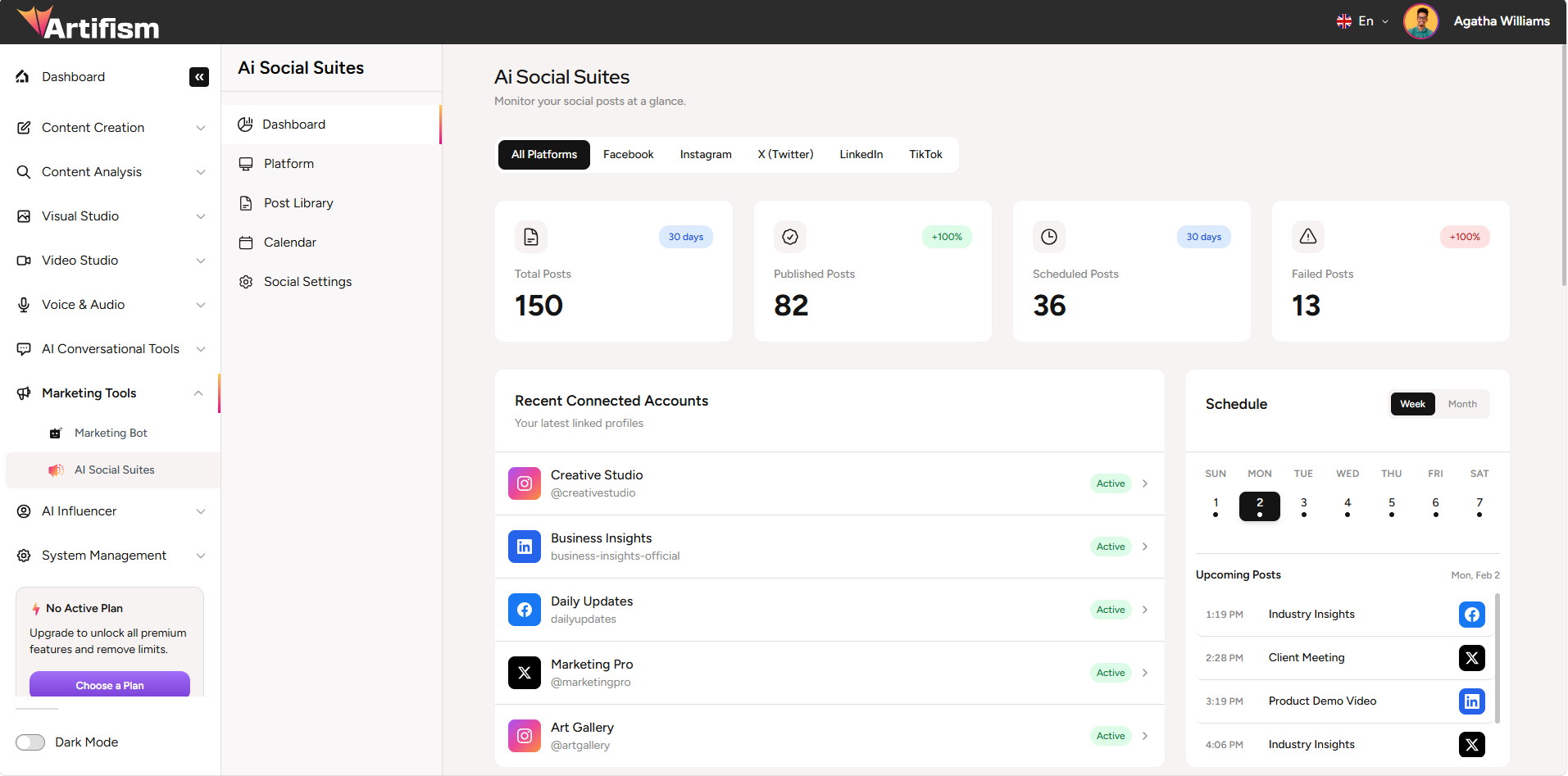This screenshot has height=776, width=1568.
Task: Click the Choose a Plan button
Action: (109, 685)
